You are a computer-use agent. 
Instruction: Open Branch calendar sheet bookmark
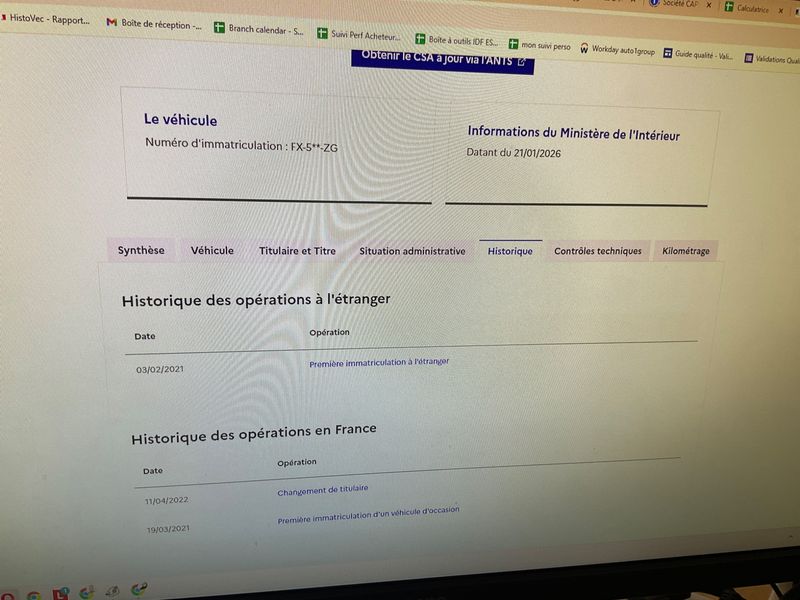263,30
